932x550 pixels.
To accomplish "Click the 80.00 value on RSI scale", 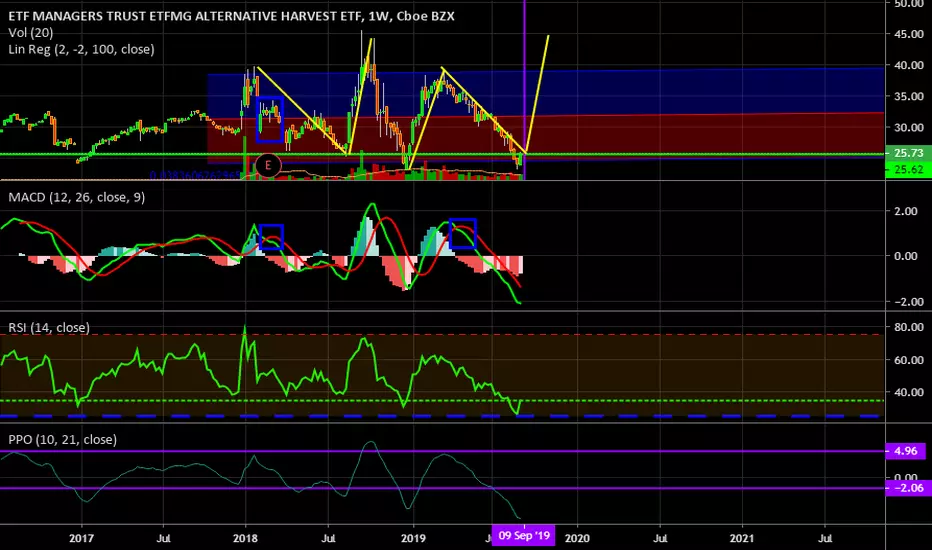I will pyautogui.click(x=909, y=327).
